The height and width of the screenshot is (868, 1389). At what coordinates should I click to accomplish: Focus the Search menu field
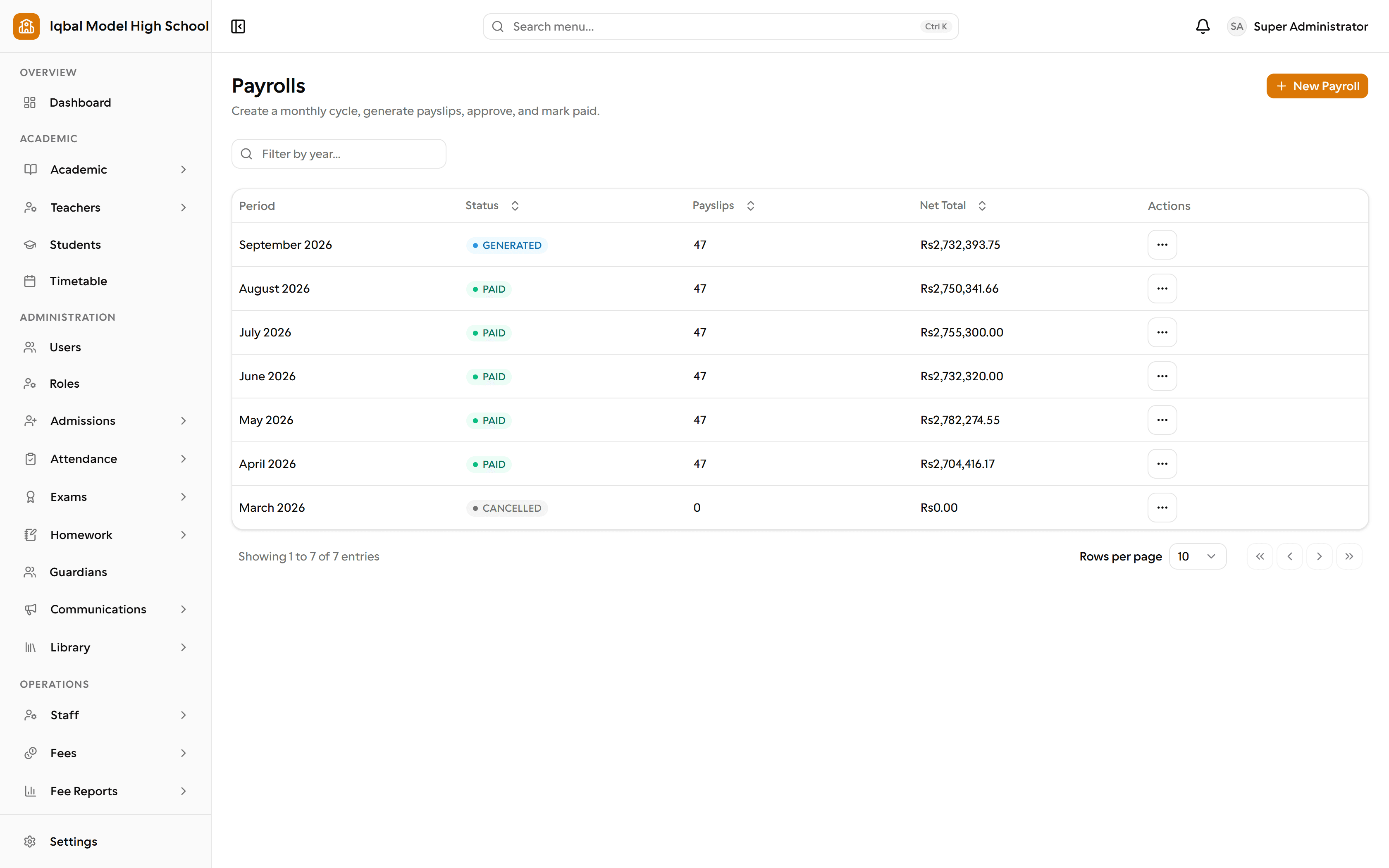[x=720, y=26]
